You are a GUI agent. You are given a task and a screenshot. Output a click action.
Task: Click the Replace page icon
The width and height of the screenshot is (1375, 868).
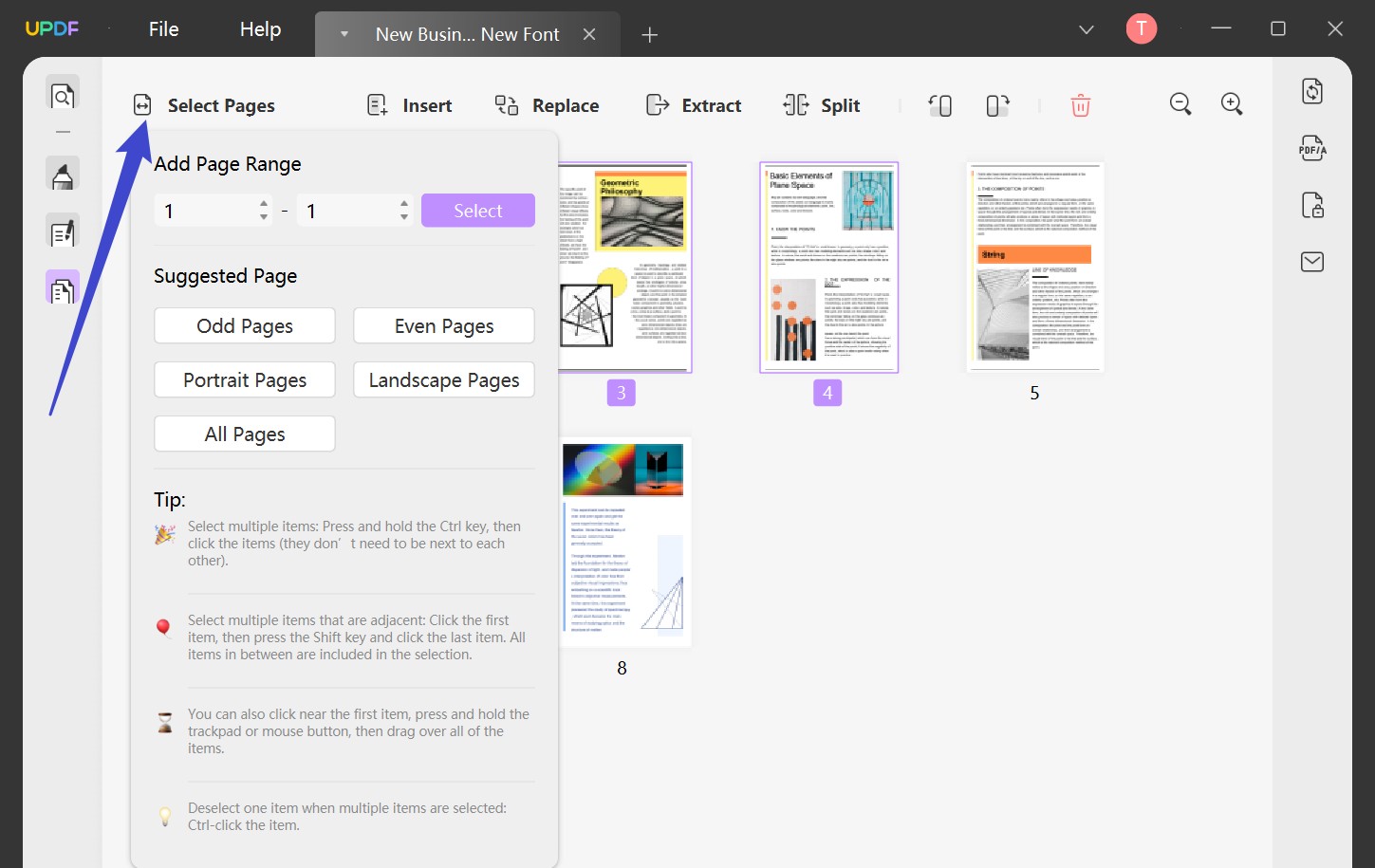507,105
